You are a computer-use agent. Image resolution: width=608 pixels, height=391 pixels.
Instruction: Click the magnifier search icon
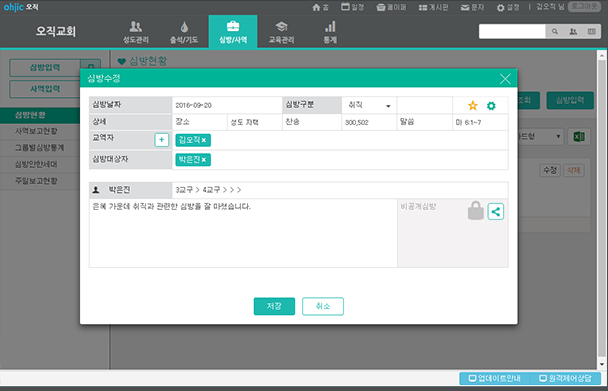tap(555, 31)
